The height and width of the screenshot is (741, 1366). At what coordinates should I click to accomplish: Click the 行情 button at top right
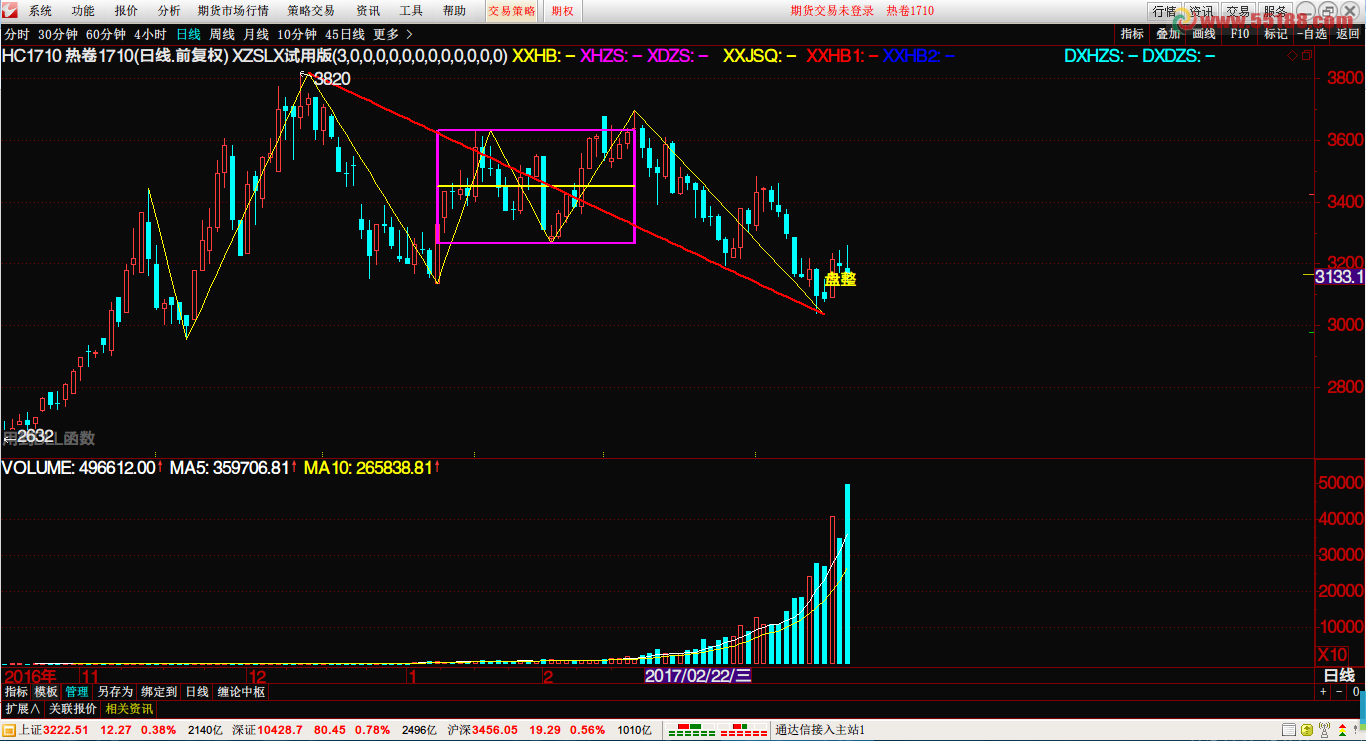[1164, 11]
